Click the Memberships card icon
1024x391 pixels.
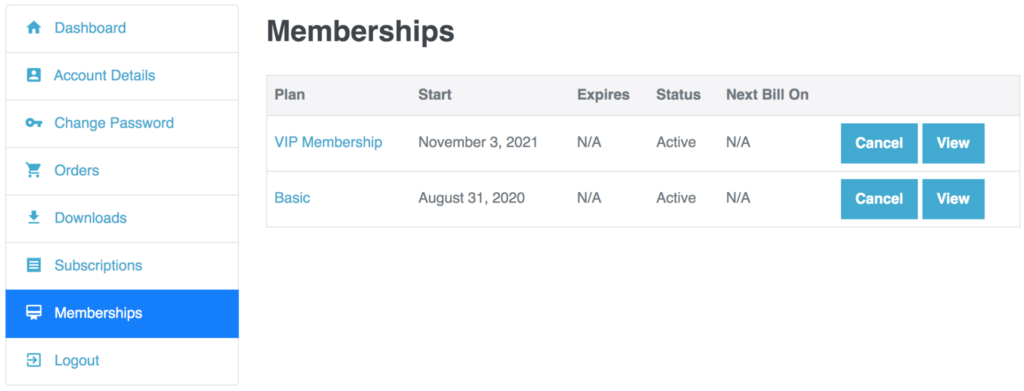[33, 313]
